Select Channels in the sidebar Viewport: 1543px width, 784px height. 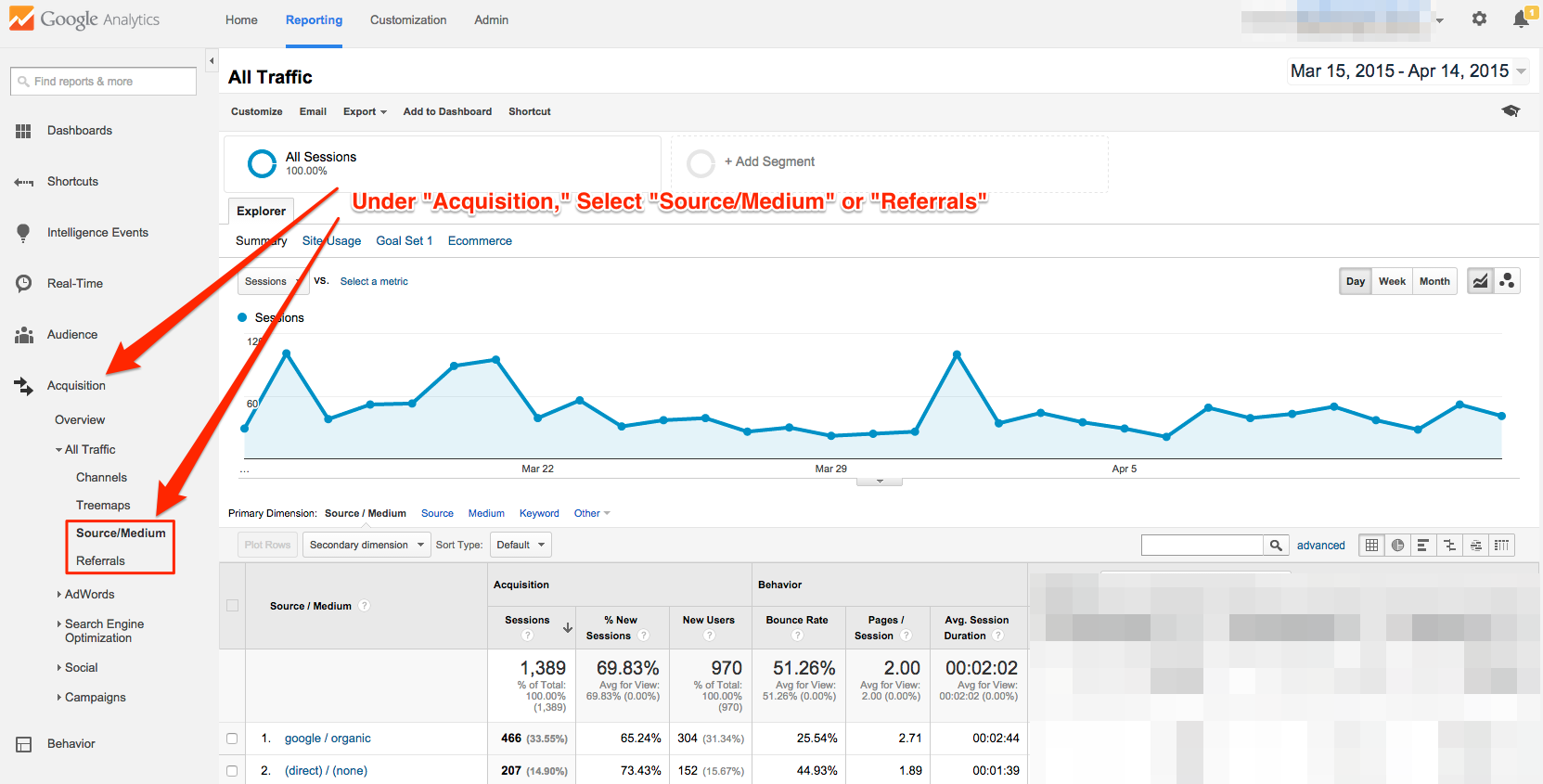click(x=101, y=477)
